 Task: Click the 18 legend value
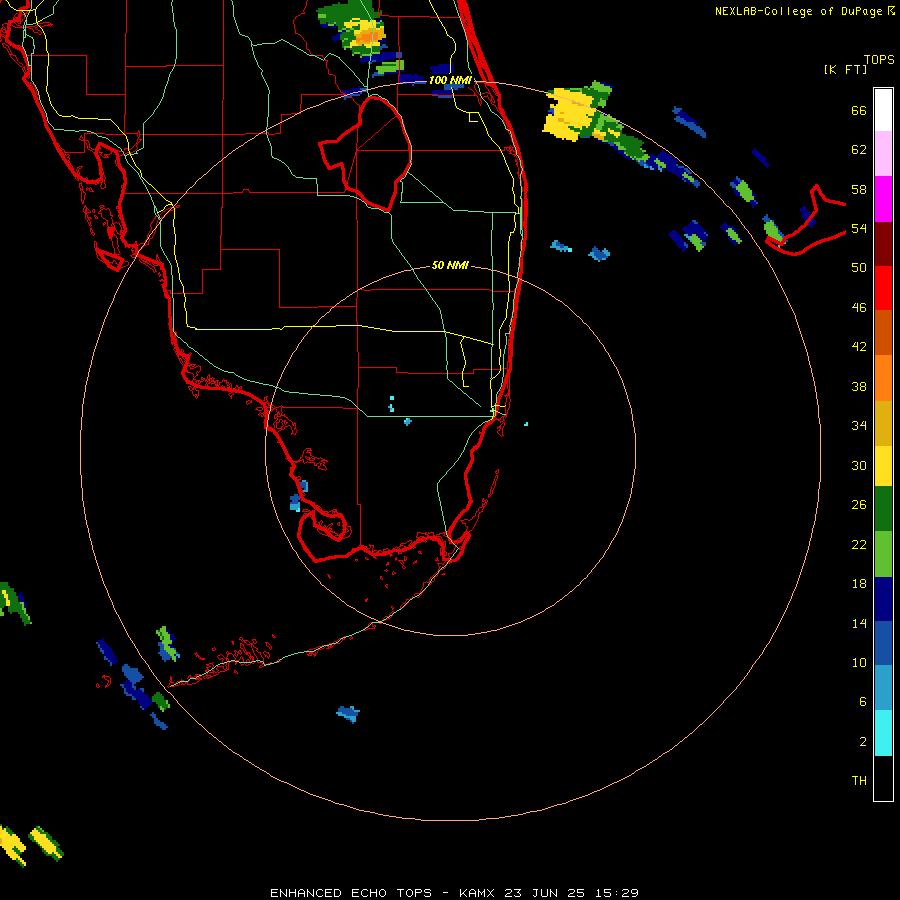pos(859,584)
